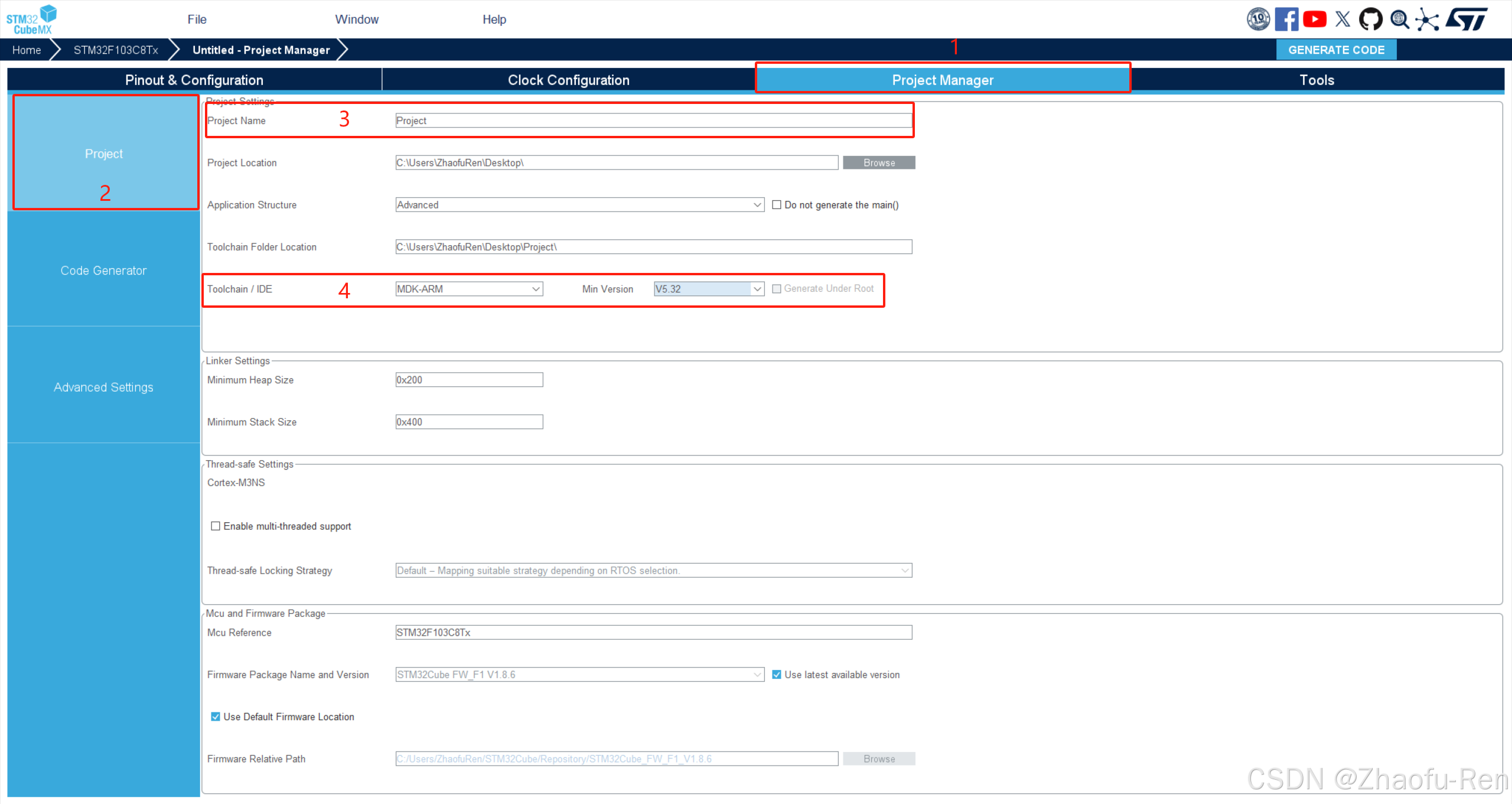Switch to Pinout & Configuration tab
Image resolution: width=1512 pixels, height=804 pixels.
pos(194,80)
